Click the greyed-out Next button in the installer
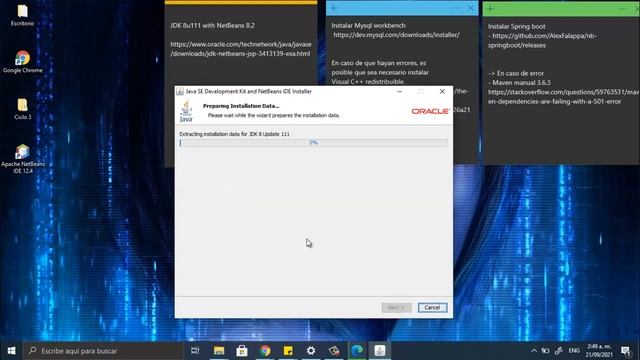 pos(396,307)
